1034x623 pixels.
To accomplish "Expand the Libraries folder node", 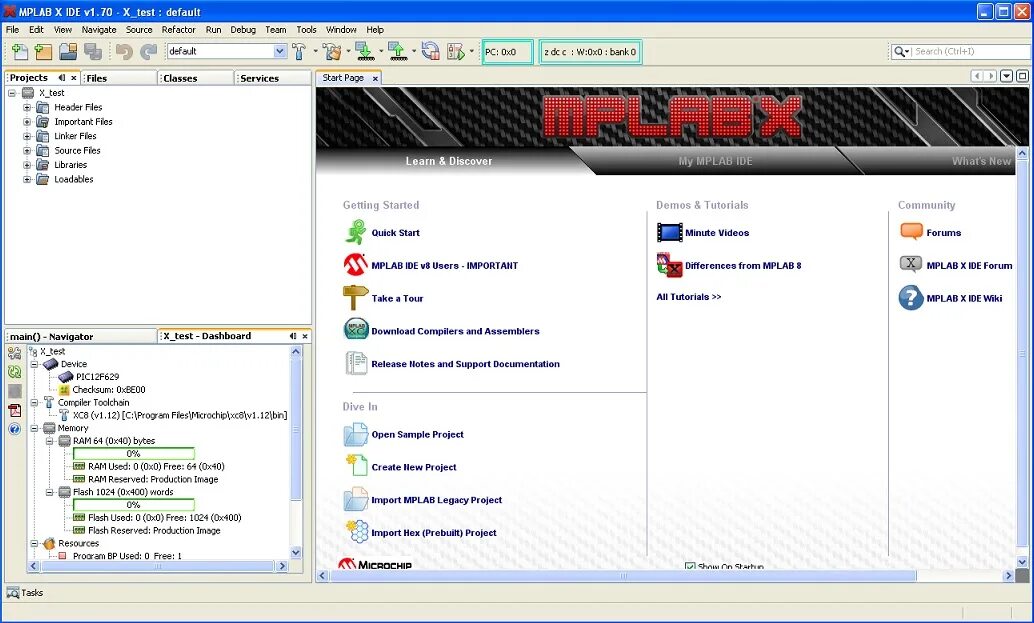I will coord(27,165).
